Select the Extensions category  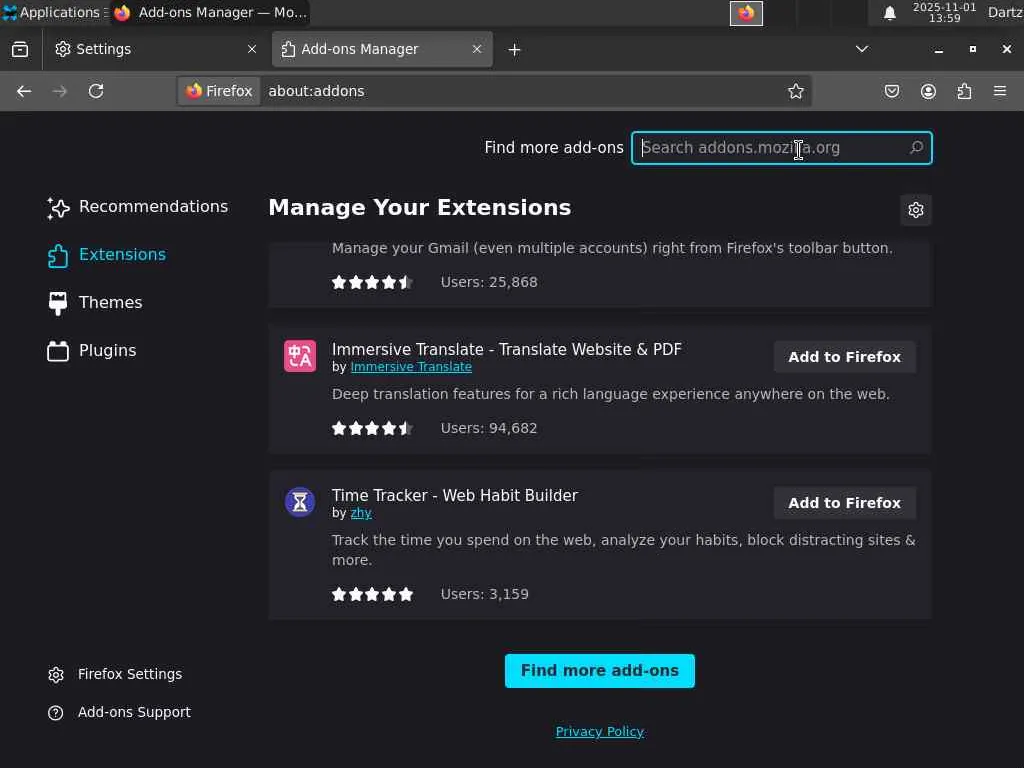click(106, 255)
